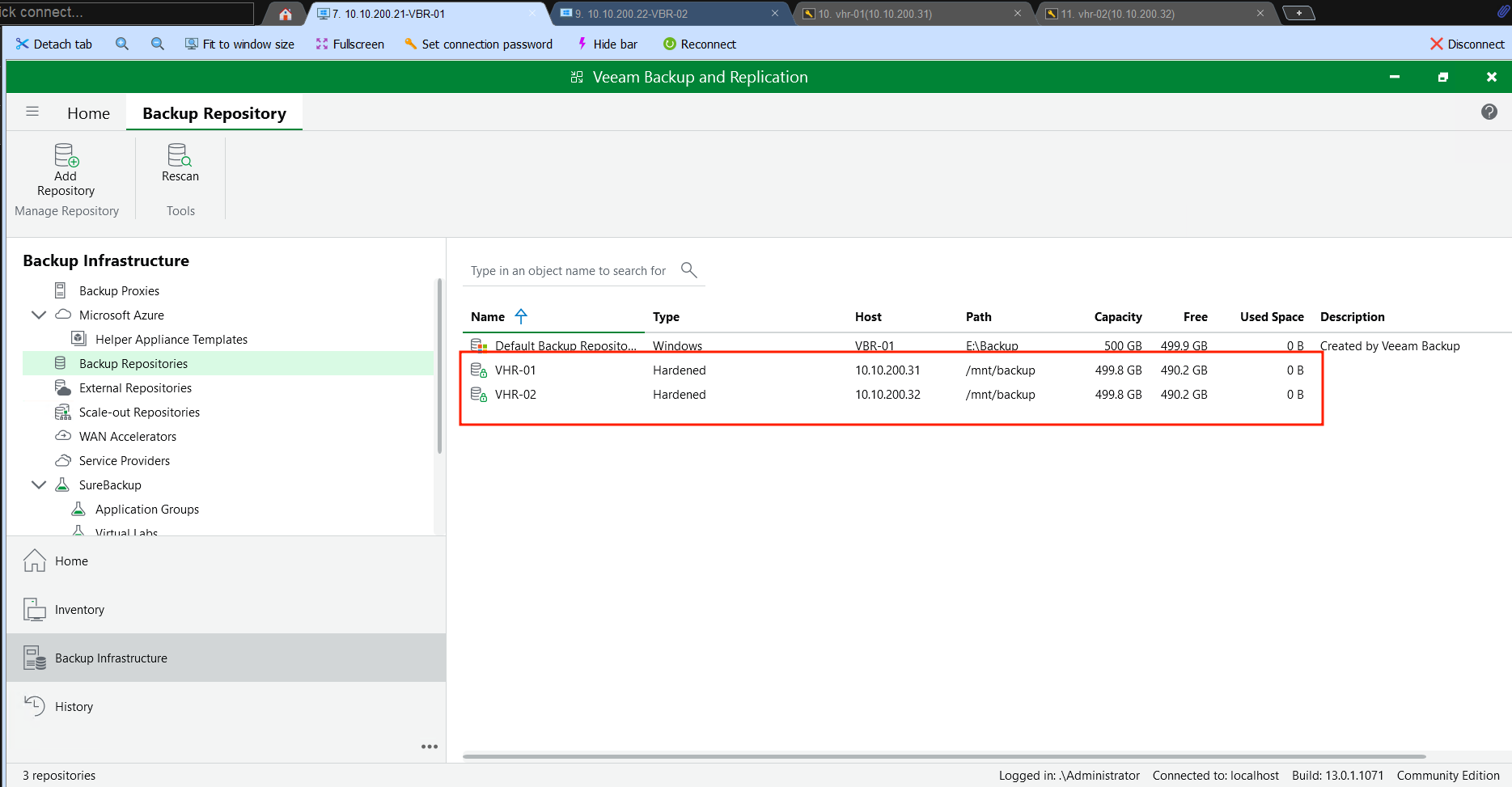This screenshot has width=1512, height=787.
Task: Switch to vhr-02(10.10.200.32) session tab
Action: tap(1155, 14)
